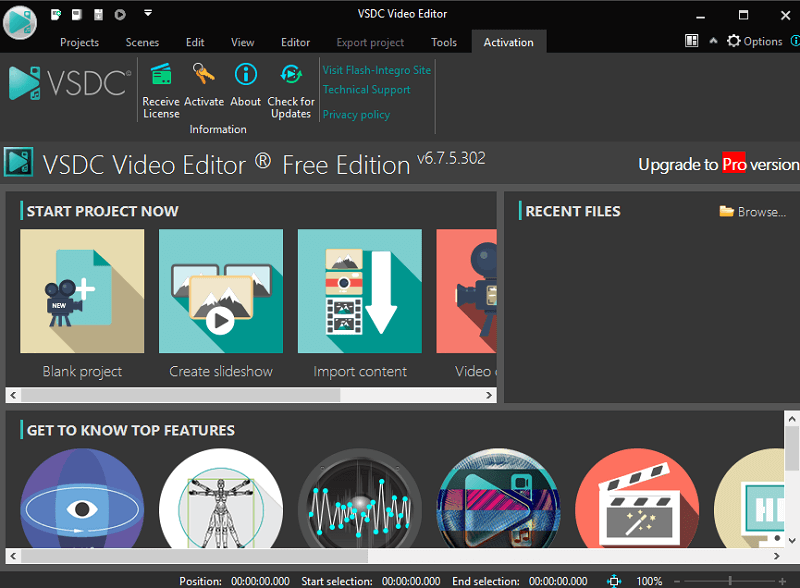The height and width of the screenshot is (588, 800).
Task: Click the audio waveform feature icon
Action: click(360, 499)
